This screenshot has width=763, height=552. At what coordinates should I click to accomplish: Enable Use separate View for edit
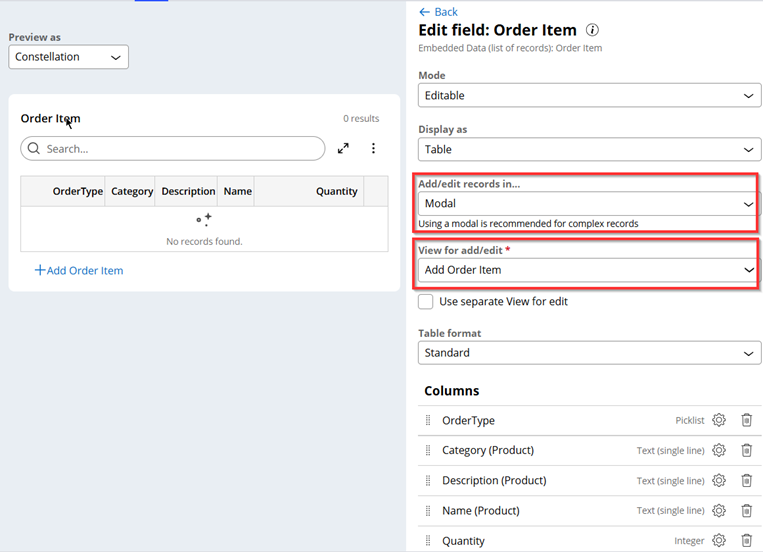coord(425,301)
